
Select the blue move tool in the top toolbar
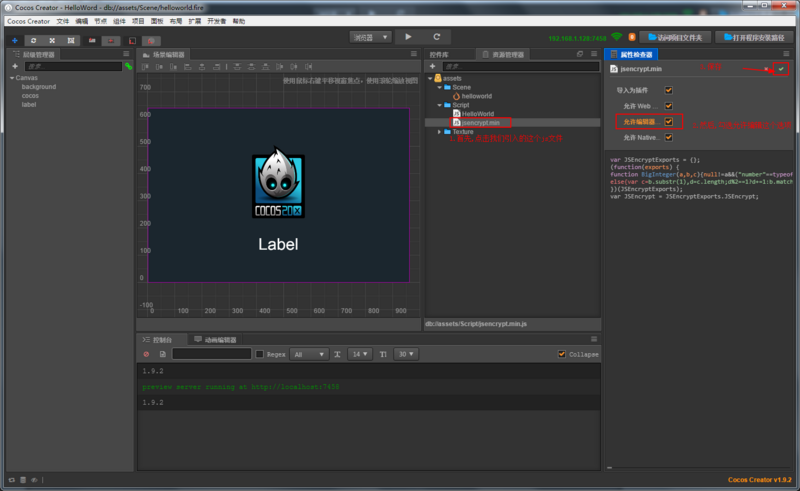coord(15,40)
